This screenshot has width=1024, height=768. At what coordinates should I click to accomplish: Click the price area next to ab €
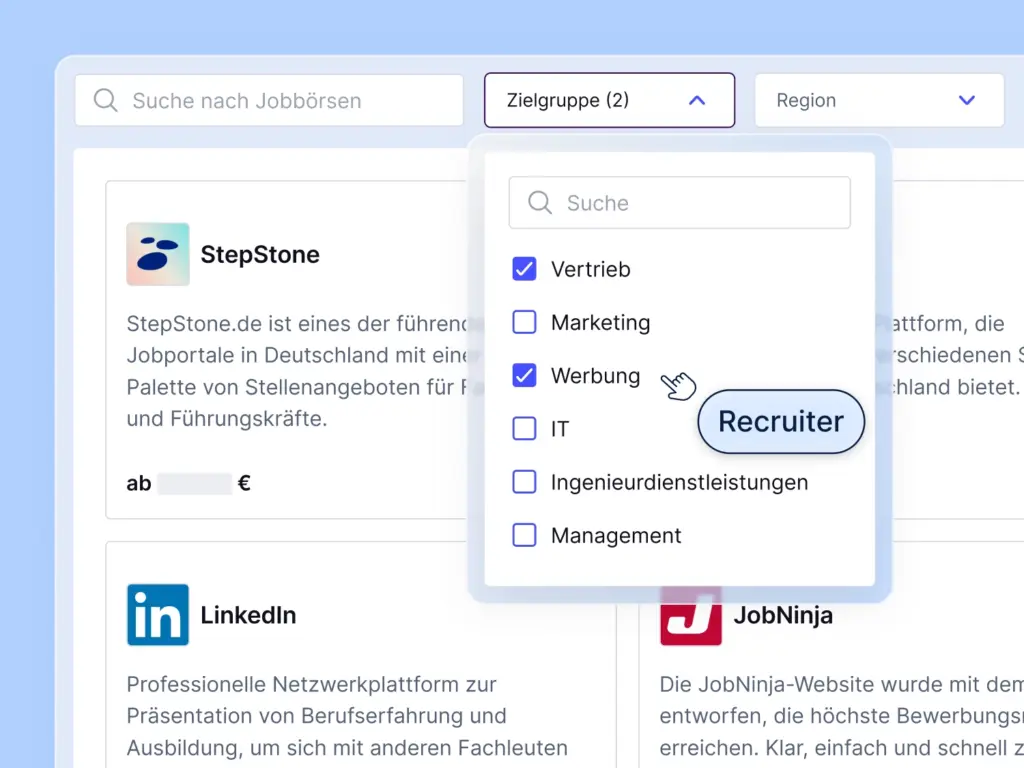coord(197,483)
